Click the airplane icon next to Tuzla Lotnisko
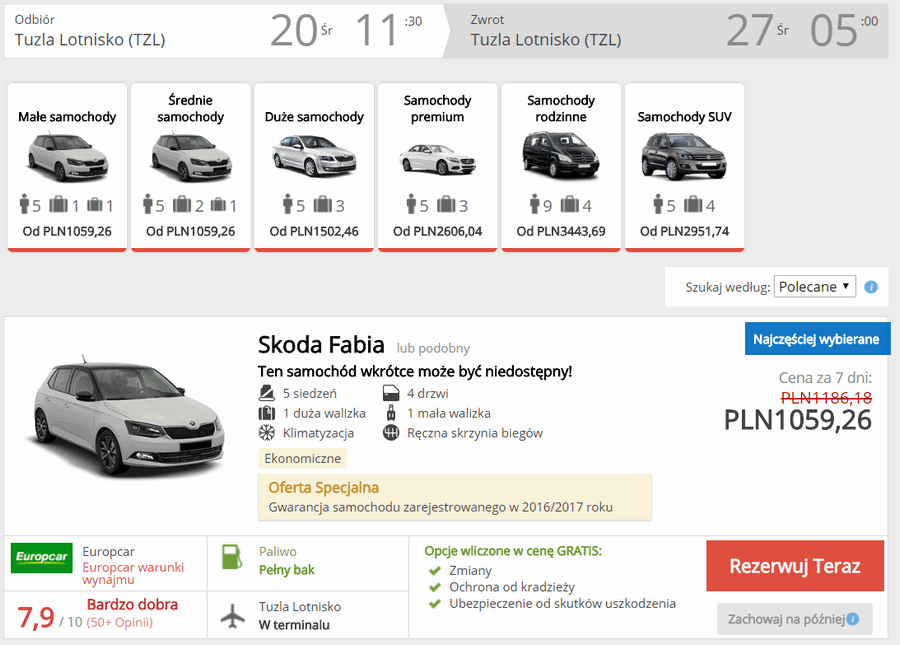This screenshot has height=645, width=900. tap(232, 615)
